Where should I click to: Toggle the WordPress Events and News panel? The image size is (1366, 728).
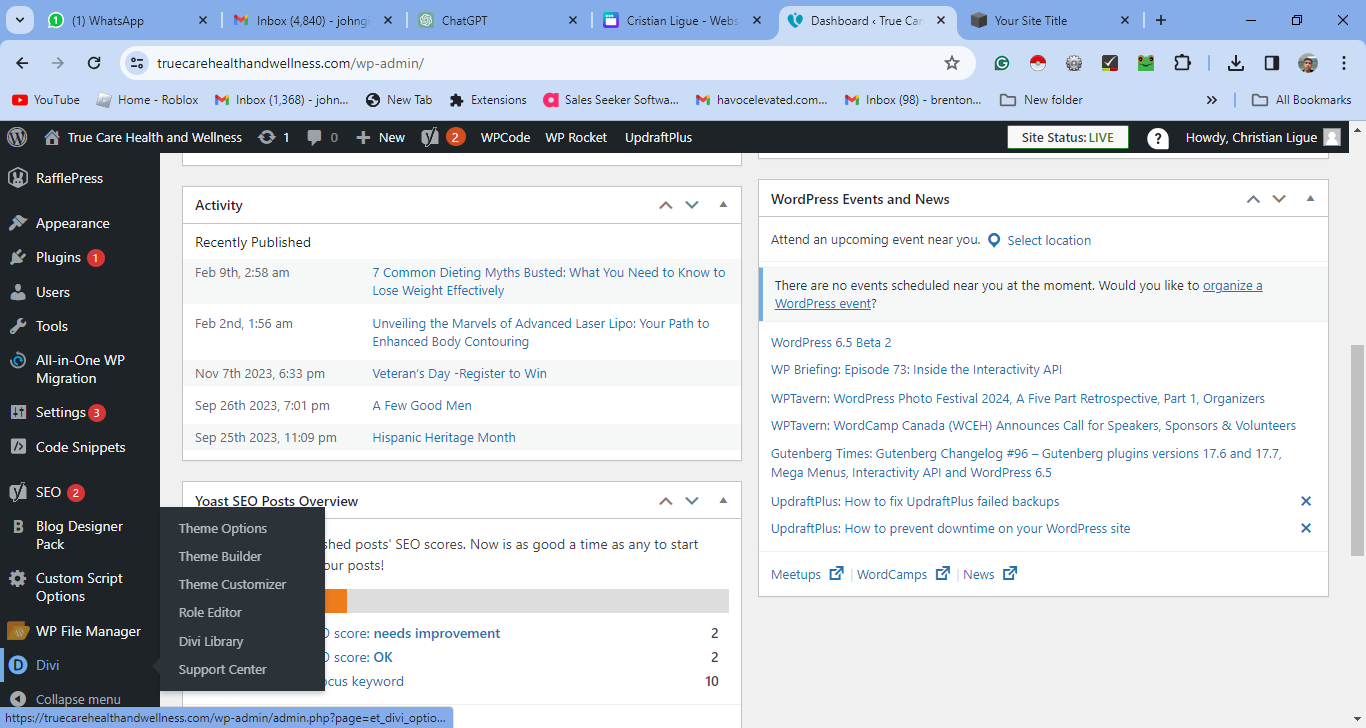tap(1310, 199)
